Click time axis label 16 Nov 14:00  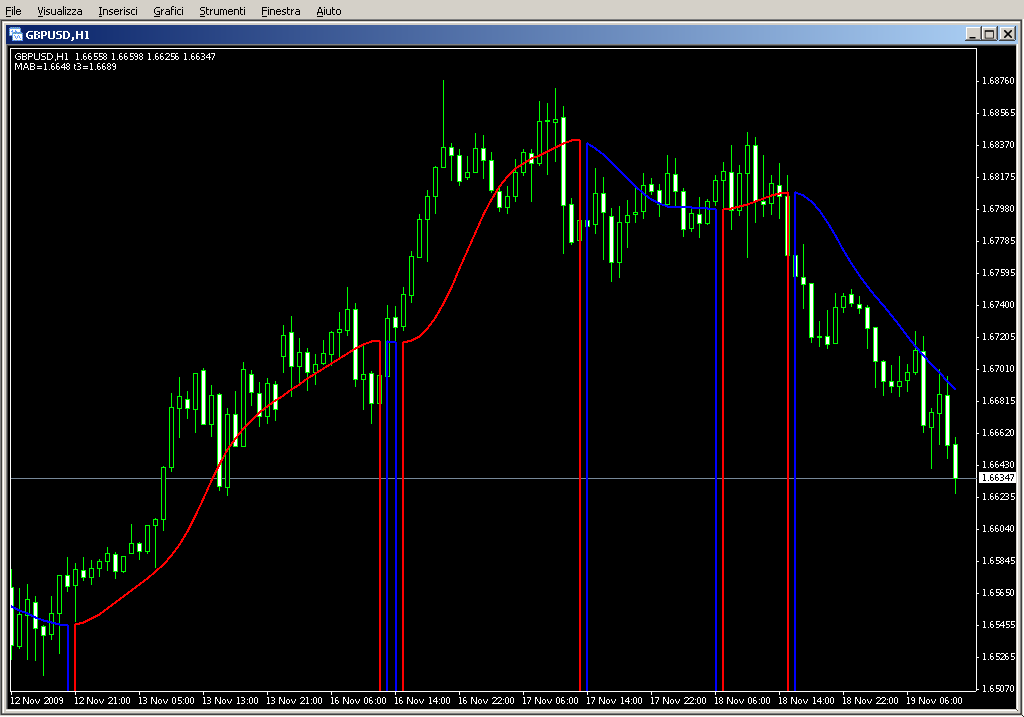tap(423, 701)
